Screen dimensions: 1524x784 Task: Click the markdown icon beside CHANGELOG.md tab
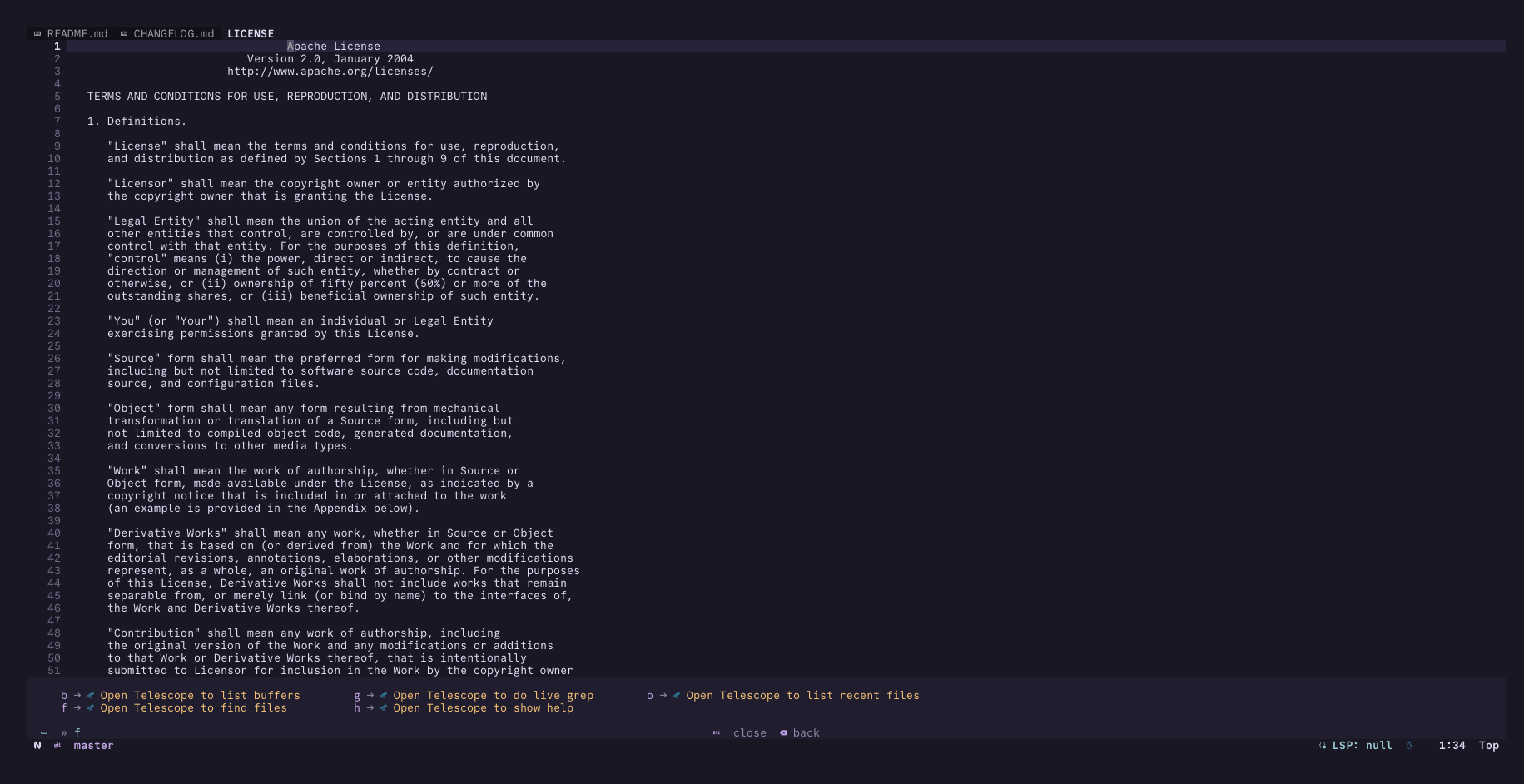[x=124, y=34]
